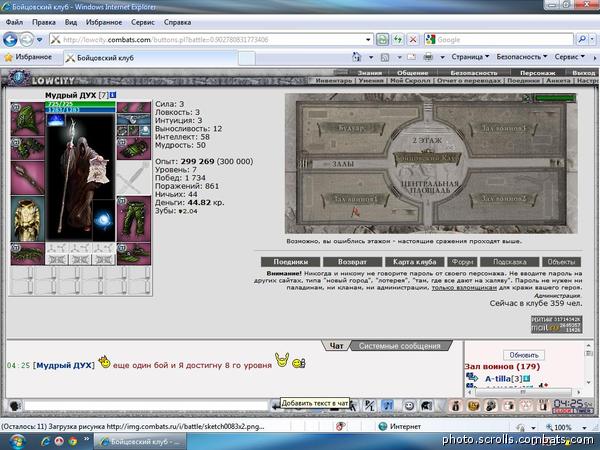Screen dimensions: 600x450
Task: Click the Windows Start orb
Action: pos(16,441)
